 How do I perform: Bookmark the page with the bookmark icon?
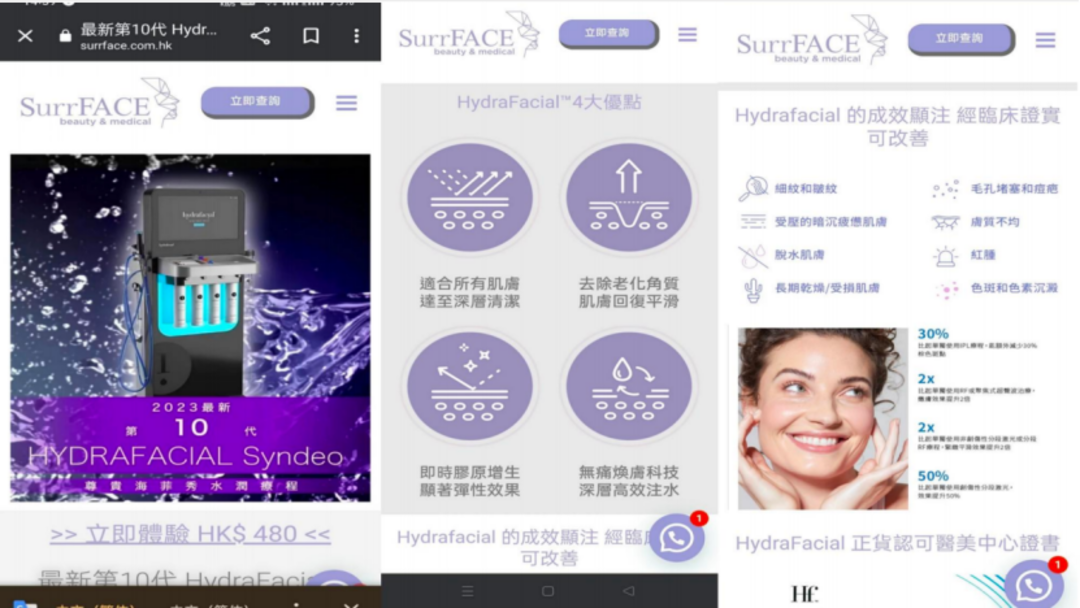[x=311, y=36]
